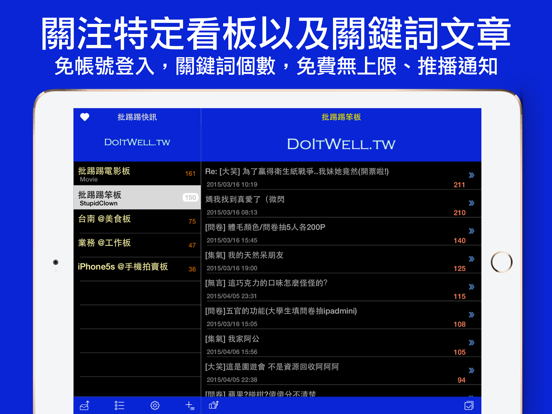The image size is (552, 414).
Task: Select 業務 @工作板 entry
Action: pyautogui.click(x=137, y=245)
